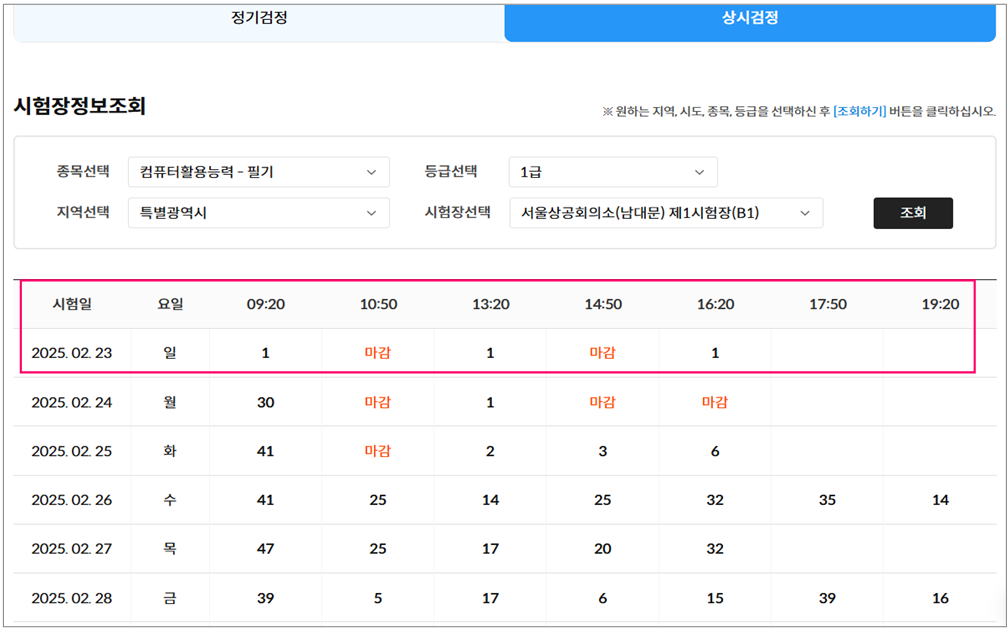This screenshot has width=1008, height=630.
Task: Click seat count 39 for 02. 28 at 17:50
Action: [x=827, y=598]
